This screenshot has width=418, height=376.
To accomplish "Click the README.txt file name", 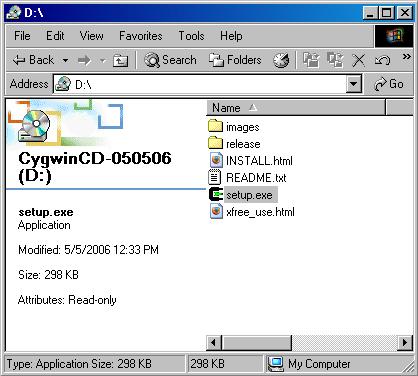I will 256,178.
